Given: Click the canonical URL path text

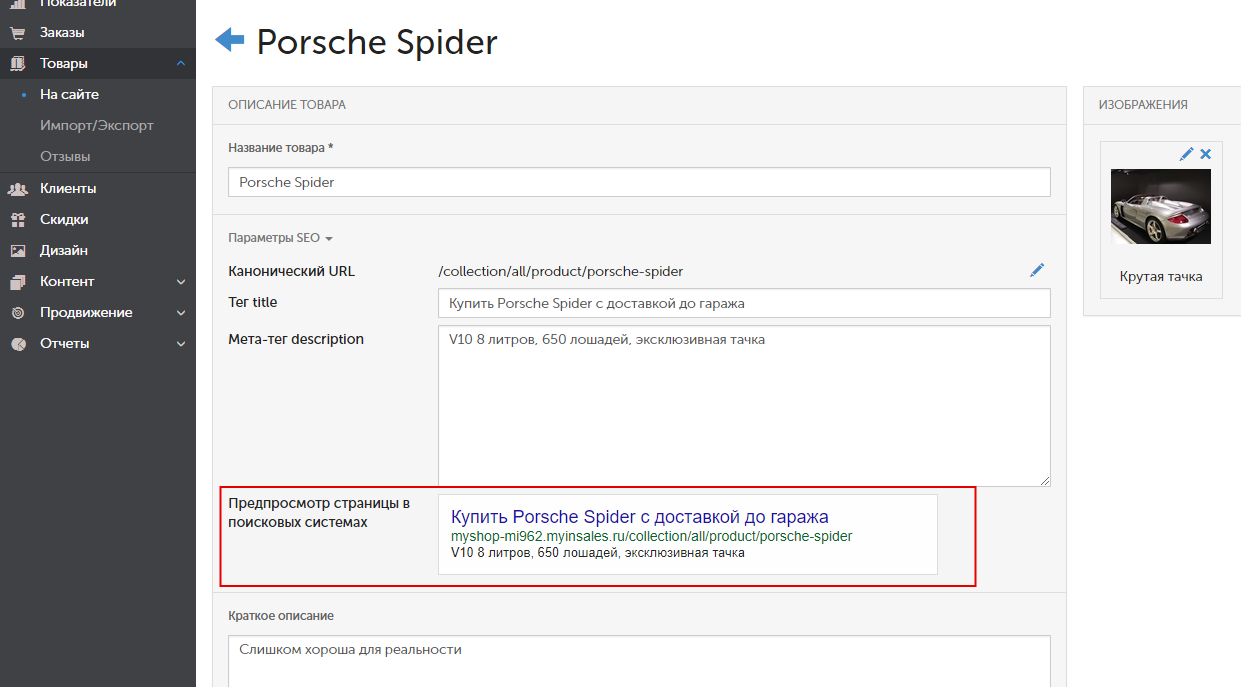Looking at the screenshot, I should [x=560, y=271].
